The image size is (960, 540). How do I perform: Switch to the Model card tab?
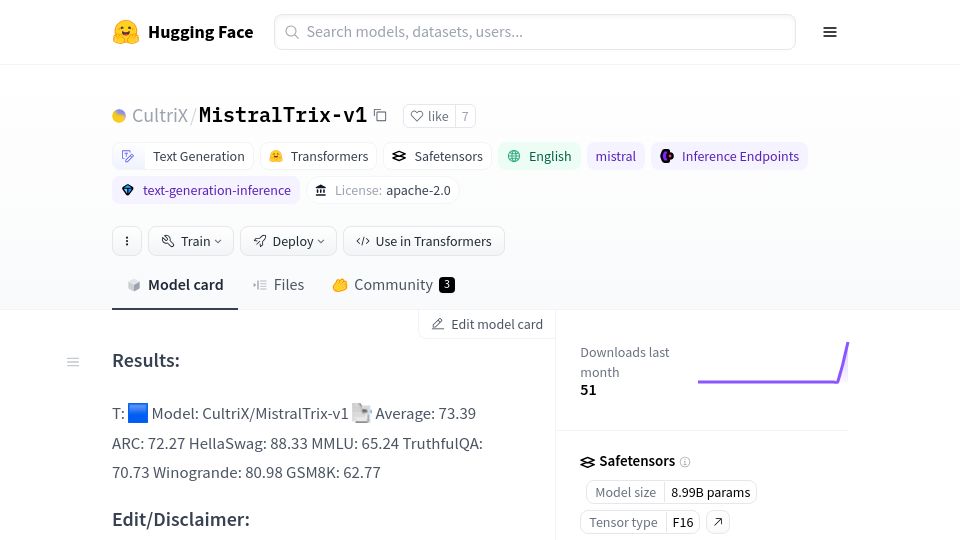point(175,285)
